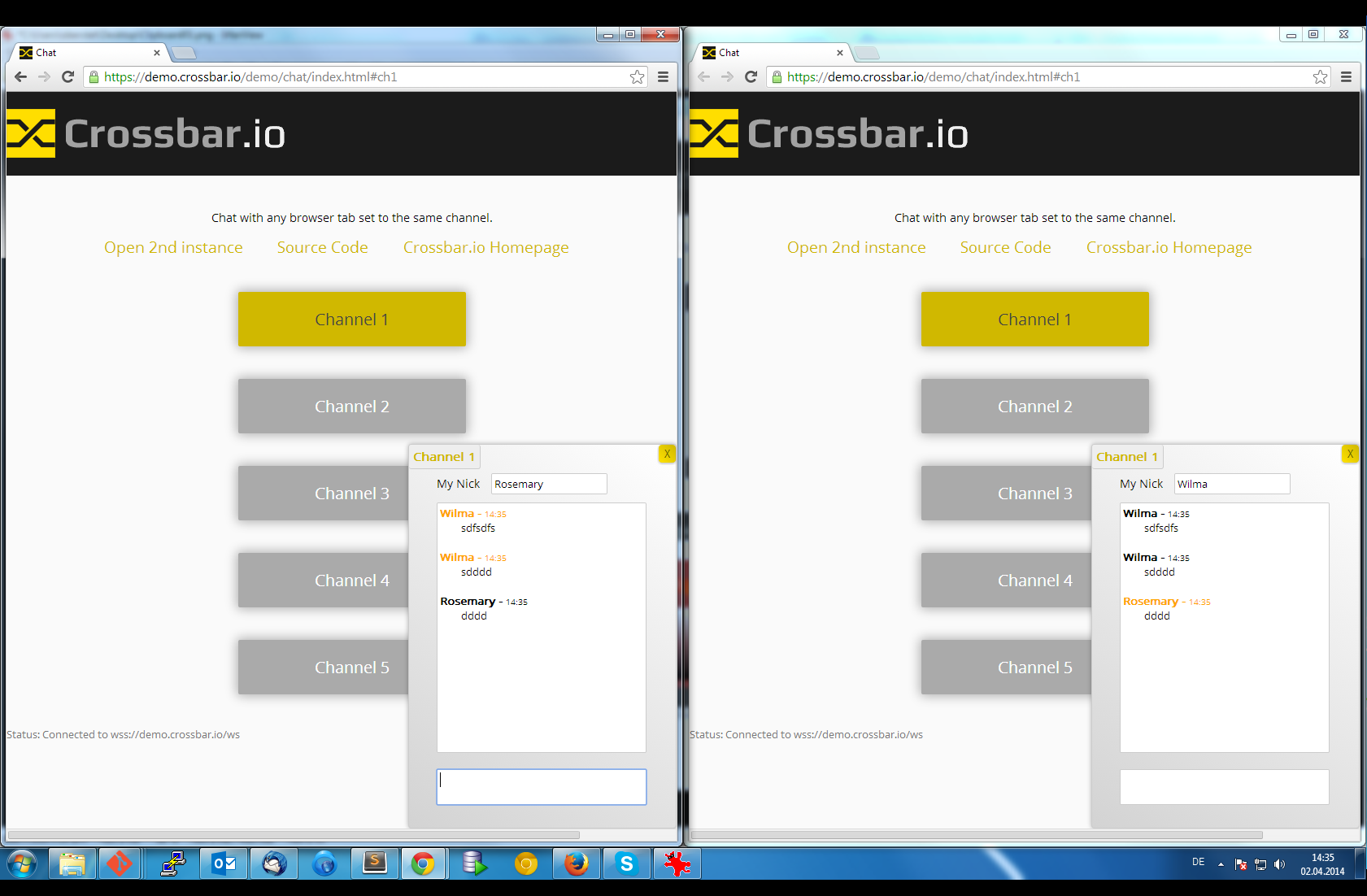Click Crossbar.io logo in left window
This screenshot has height=896, width=1367.
click(x=146, y=133)
